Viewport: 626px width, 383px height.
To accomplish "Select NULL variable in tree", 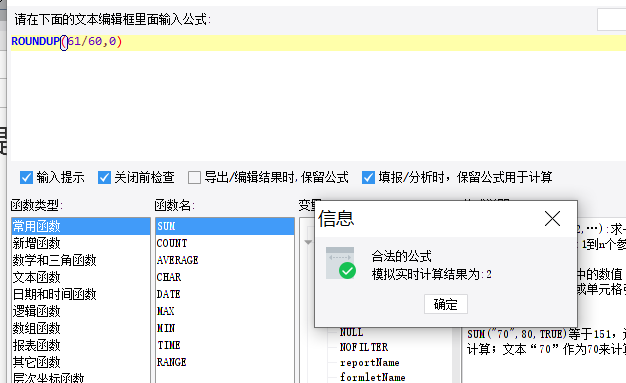I will 351,332.
